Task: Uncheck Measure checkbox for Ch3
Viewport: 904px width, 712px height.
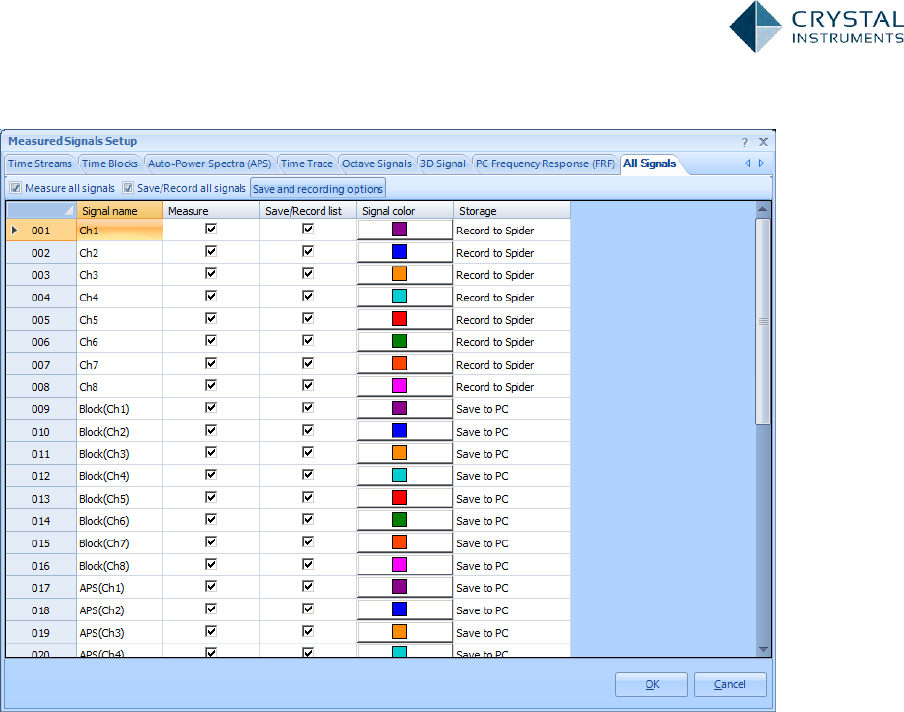Action: pyautogui.click(x=210, y=274)
